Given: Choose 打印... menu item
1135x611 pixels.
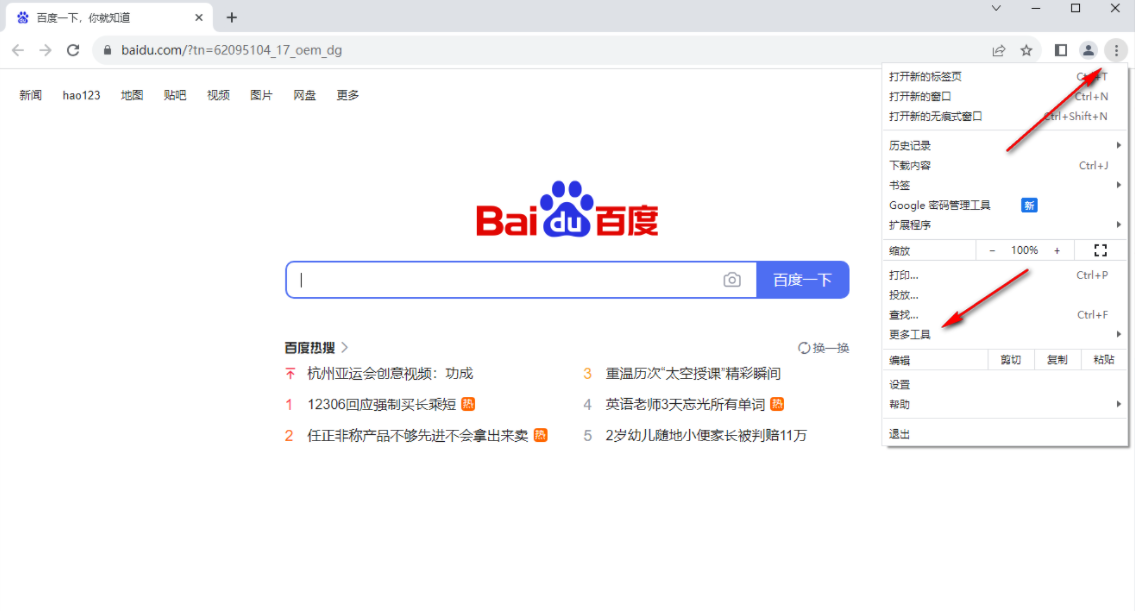Looking at the screenshot, I should pyautogui.click(x=1005, y=275).
